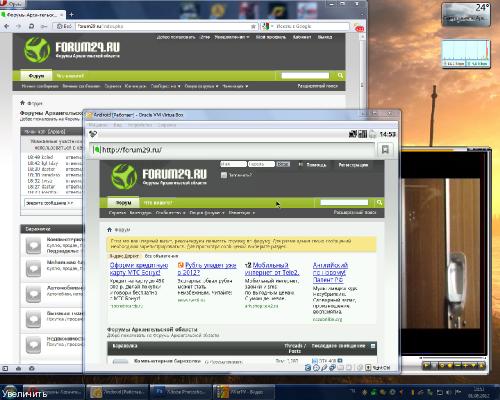Click the Android browser URL field

point(232,150)
